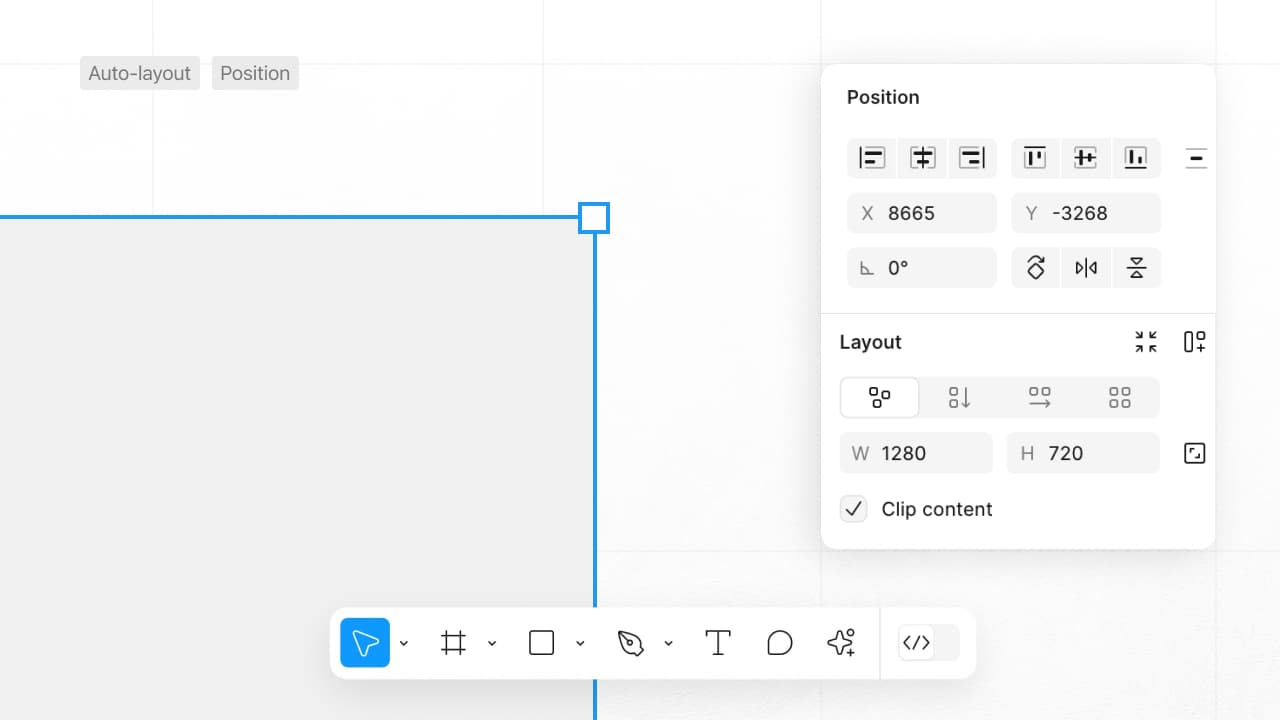1280x720 pixels.
Task: Flip the selection horizontally
Action: click(1086, 268)
